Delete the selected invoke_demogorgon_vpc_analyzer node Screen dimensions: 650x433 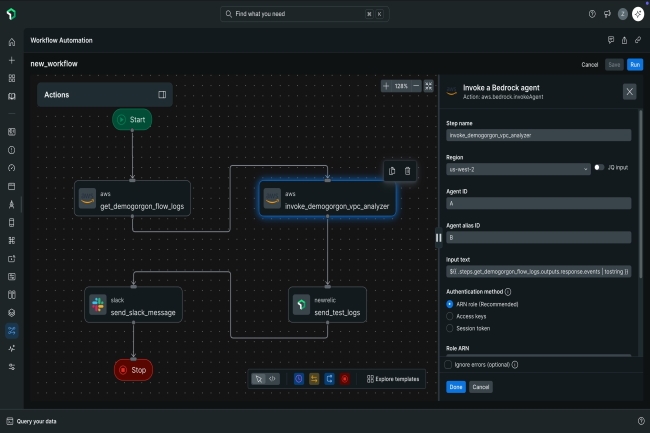tap(407, 171)
